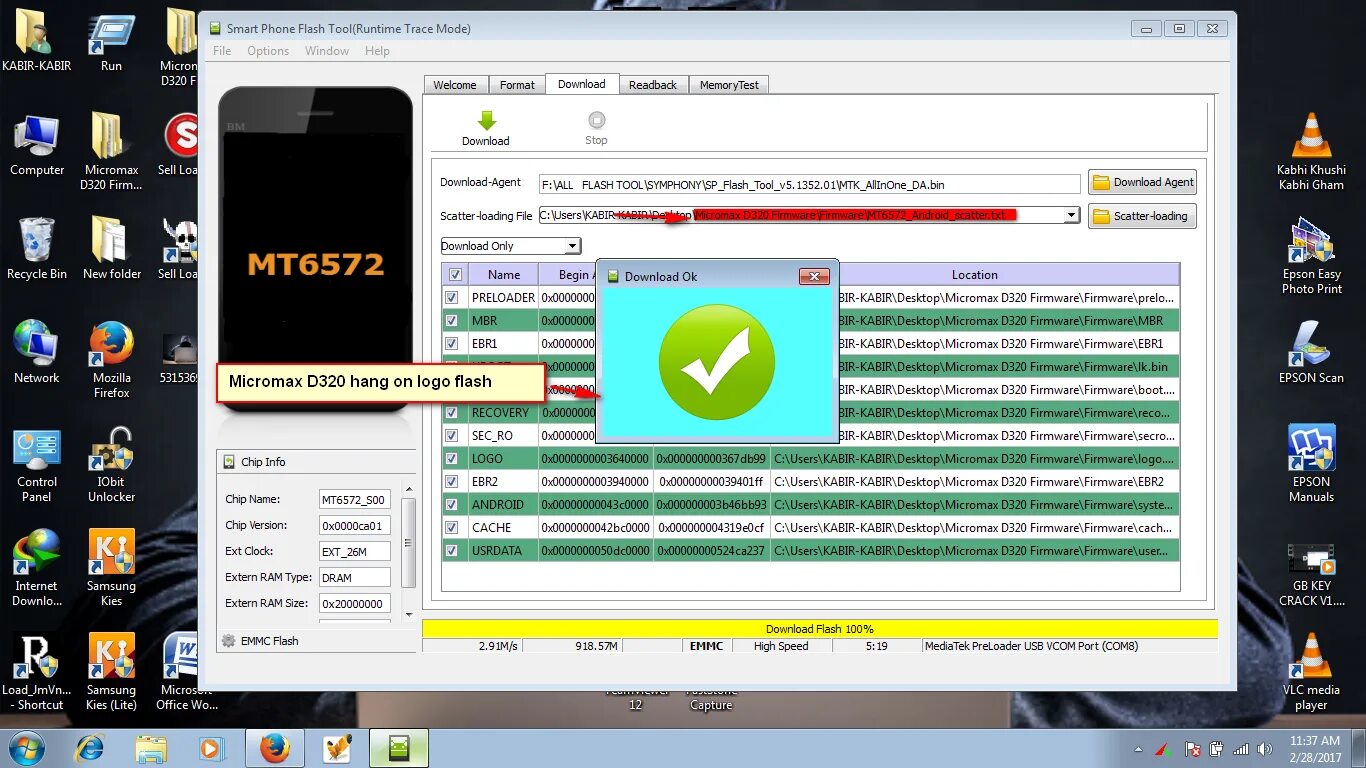Toggle the select-all checkbox in table header

(456, 274)
